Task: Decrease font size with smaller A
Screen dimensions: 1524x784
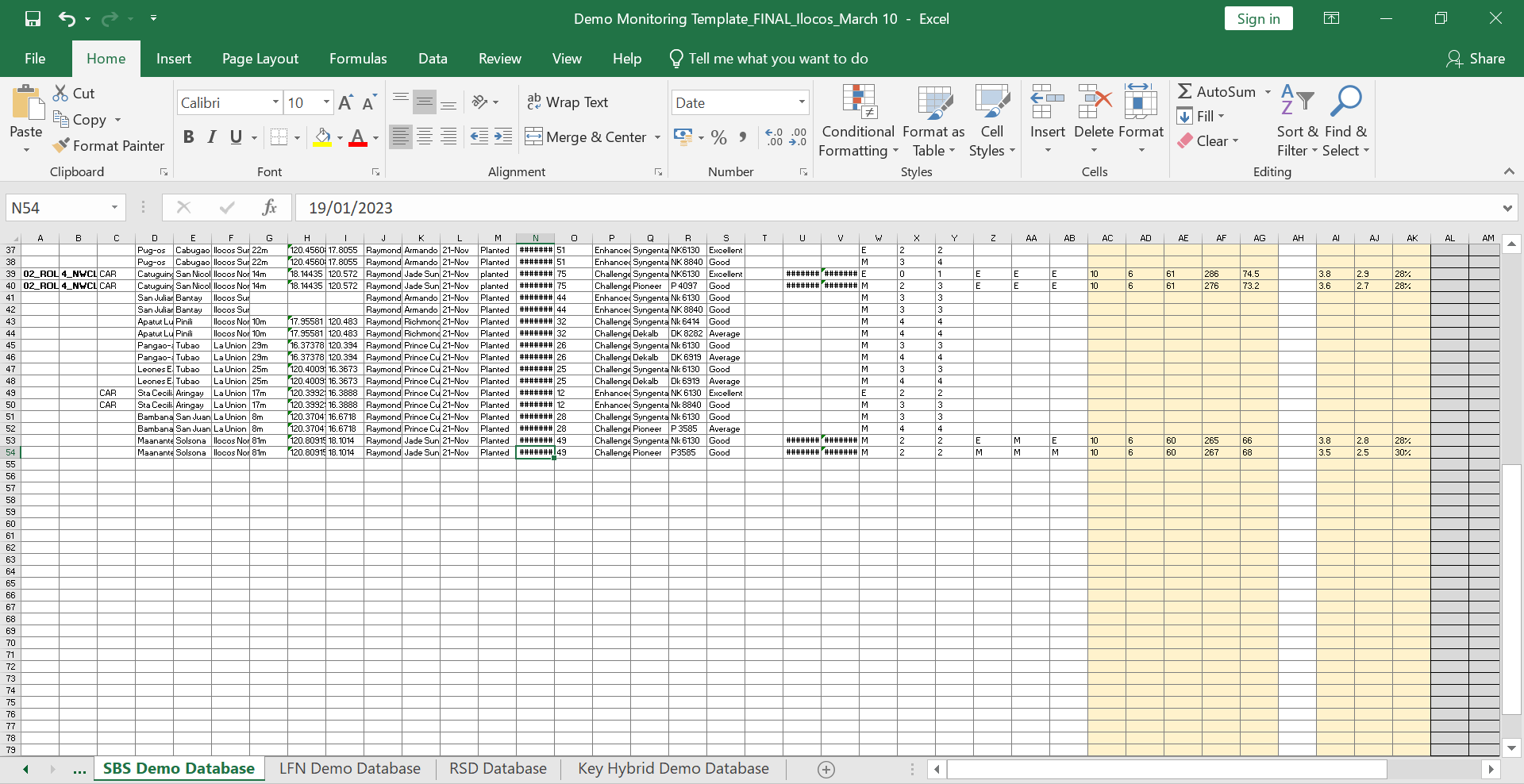Action: (369, 102)
